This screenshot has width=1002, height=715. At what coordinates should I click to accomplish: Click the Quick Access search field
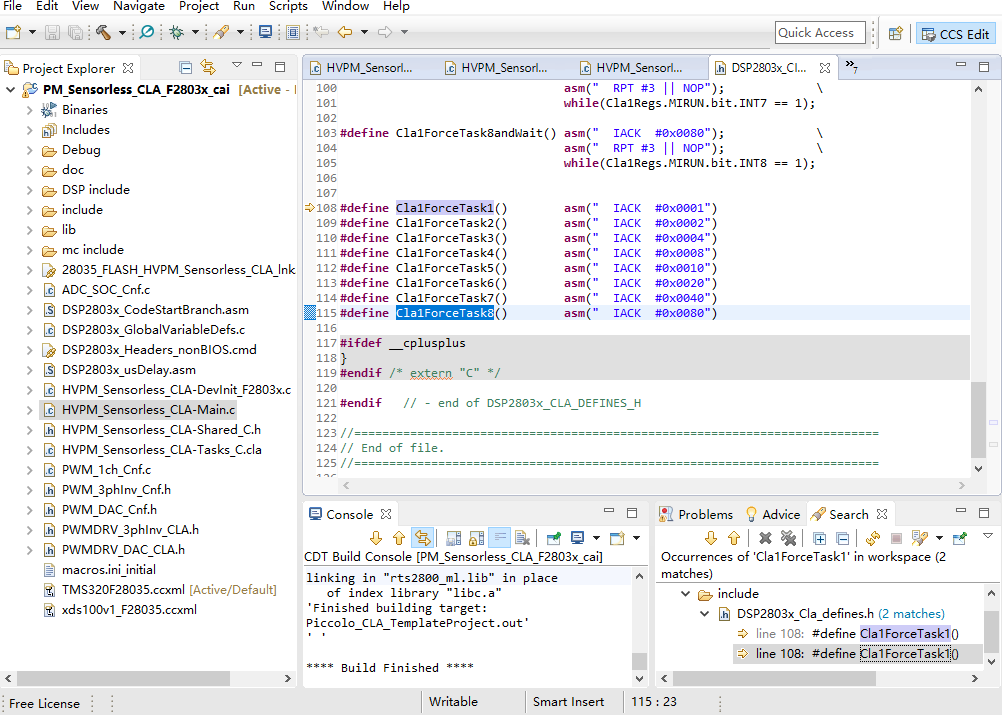[821, 33]
